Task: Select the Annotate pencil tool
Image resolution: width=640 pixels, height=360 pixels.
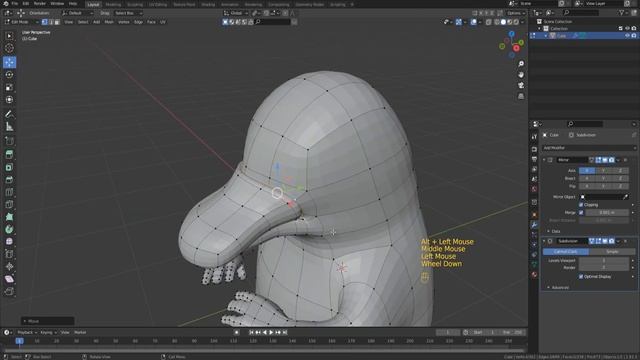Action: click(x=9, y=114)
